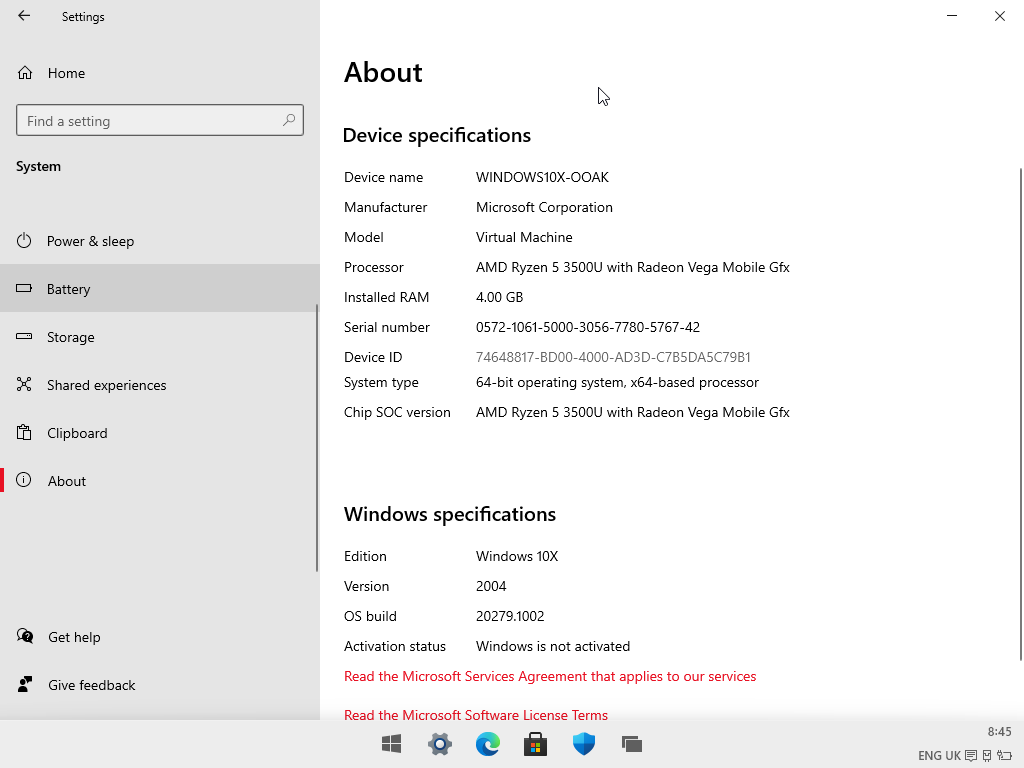
Task: Open Power & sleep settings
Action: pos(160,241)
